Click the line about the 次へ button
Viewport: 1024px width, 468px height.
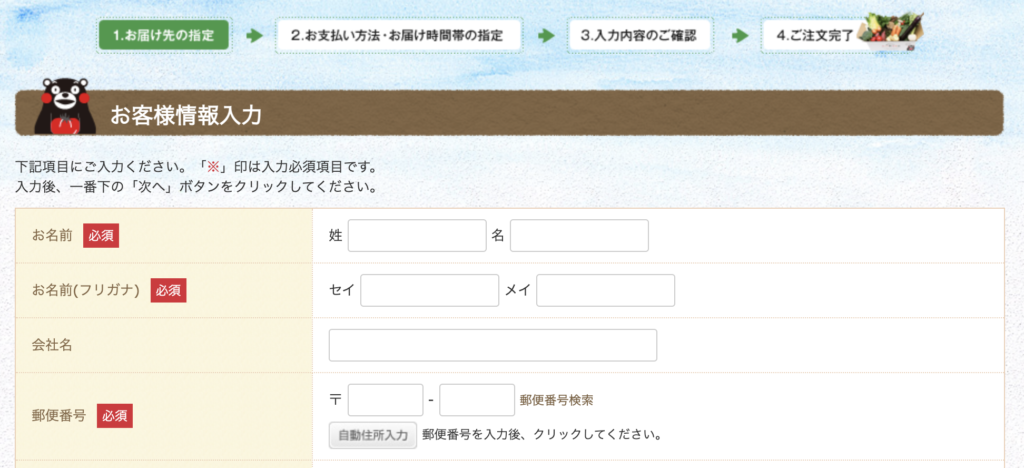tap(196, 188)
